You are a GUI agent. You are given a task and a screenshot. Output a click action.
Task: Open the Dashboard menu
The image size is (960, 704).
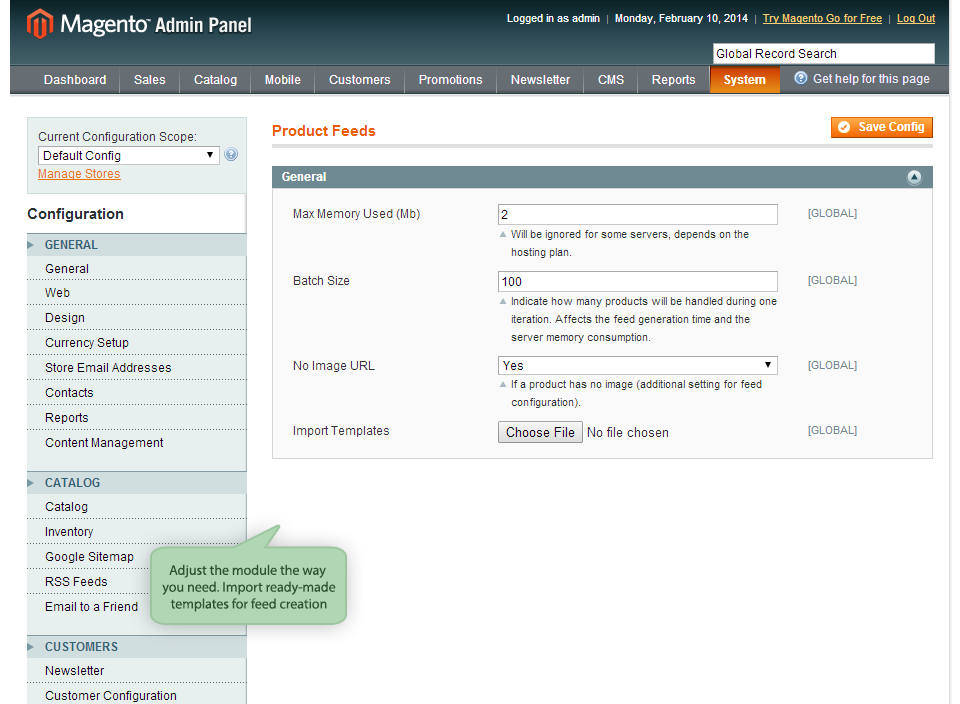click(x=75, y=80)
